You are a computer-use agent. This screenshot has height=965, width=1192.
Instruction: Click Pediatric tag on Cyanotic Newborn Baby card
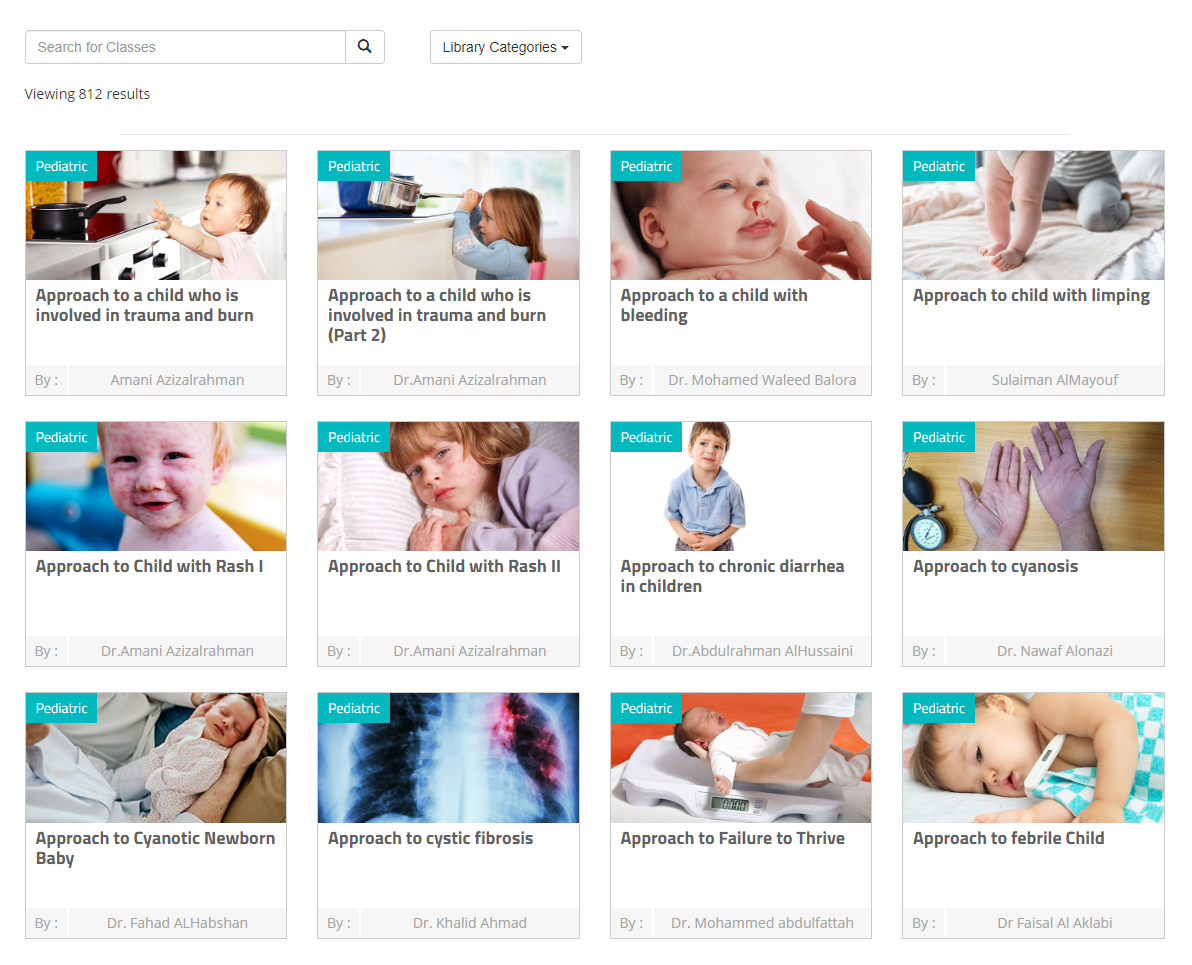pos(62,708)
